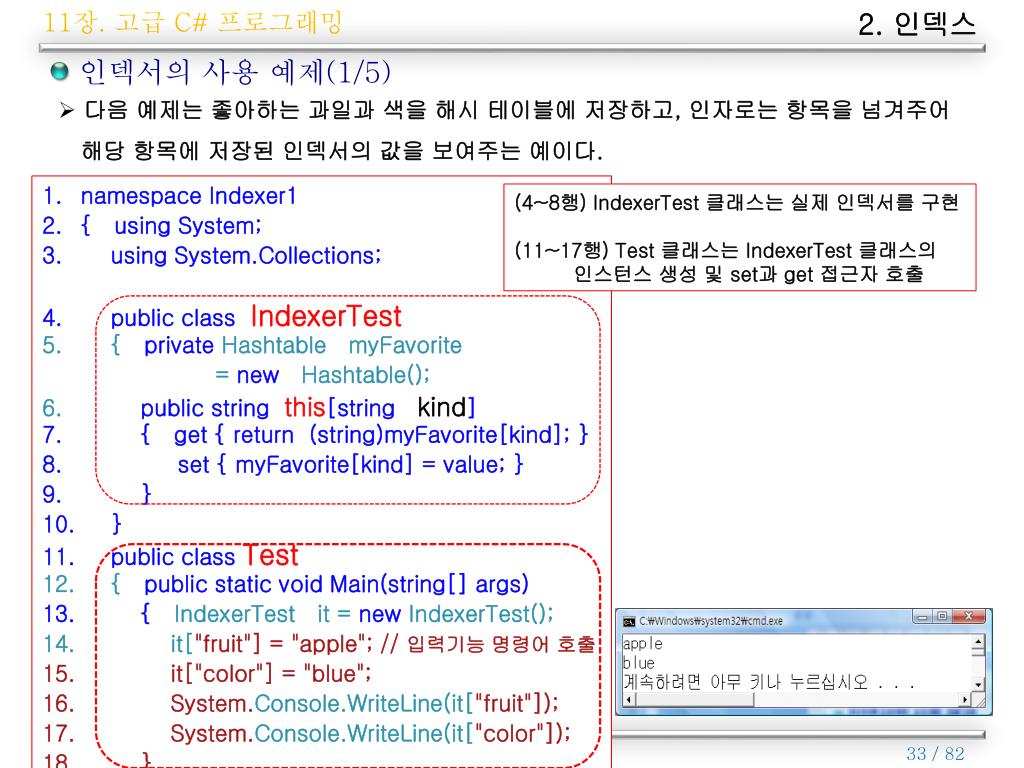The width and height of the screenshot is (1024, 768).
Task: Click 'System.Console.WriteLine(it["fruit"]);' line
Action: pos(364,703)
